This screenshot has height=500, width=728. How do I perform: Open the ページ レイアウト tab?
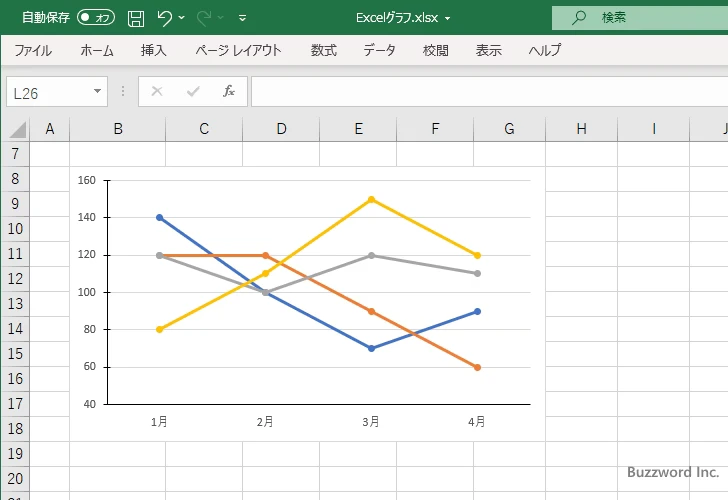tap(238, 50)
